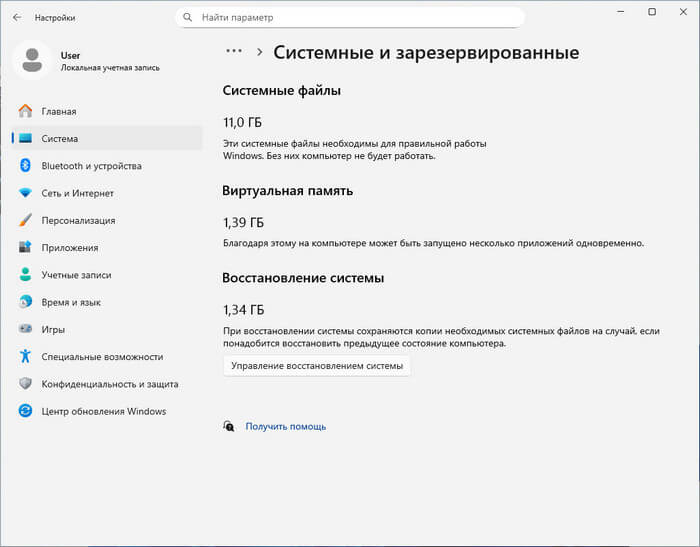Click the Найти параметр search field
The height and width of the screenshot is (547, 700).
[350, 18]
